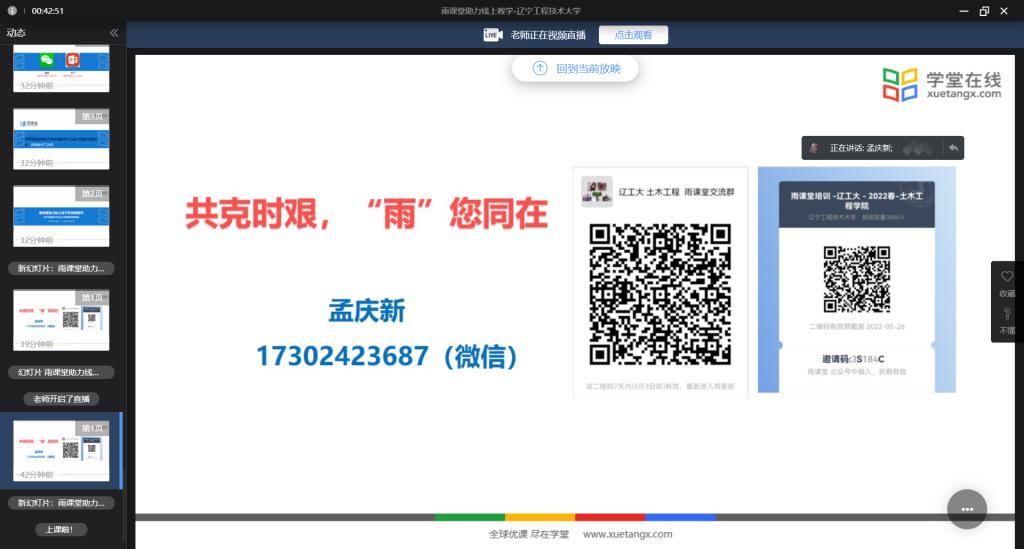Image resolution: width=1024 pixels, height=549 pixels.
Task: Click the 动态 panel header label
Action: click(16, 33)
